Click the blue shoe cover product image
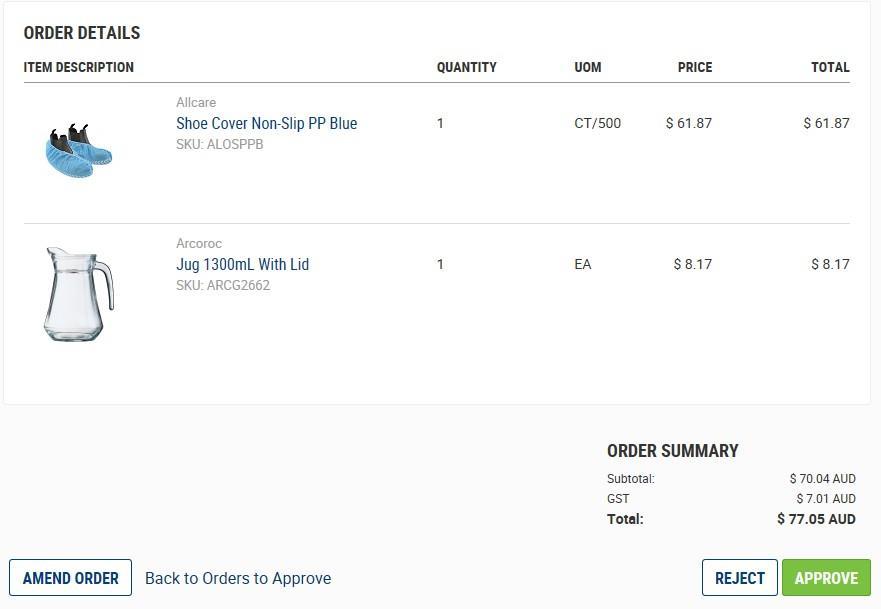The image size is (881, 609). click(x=78, y=152)
